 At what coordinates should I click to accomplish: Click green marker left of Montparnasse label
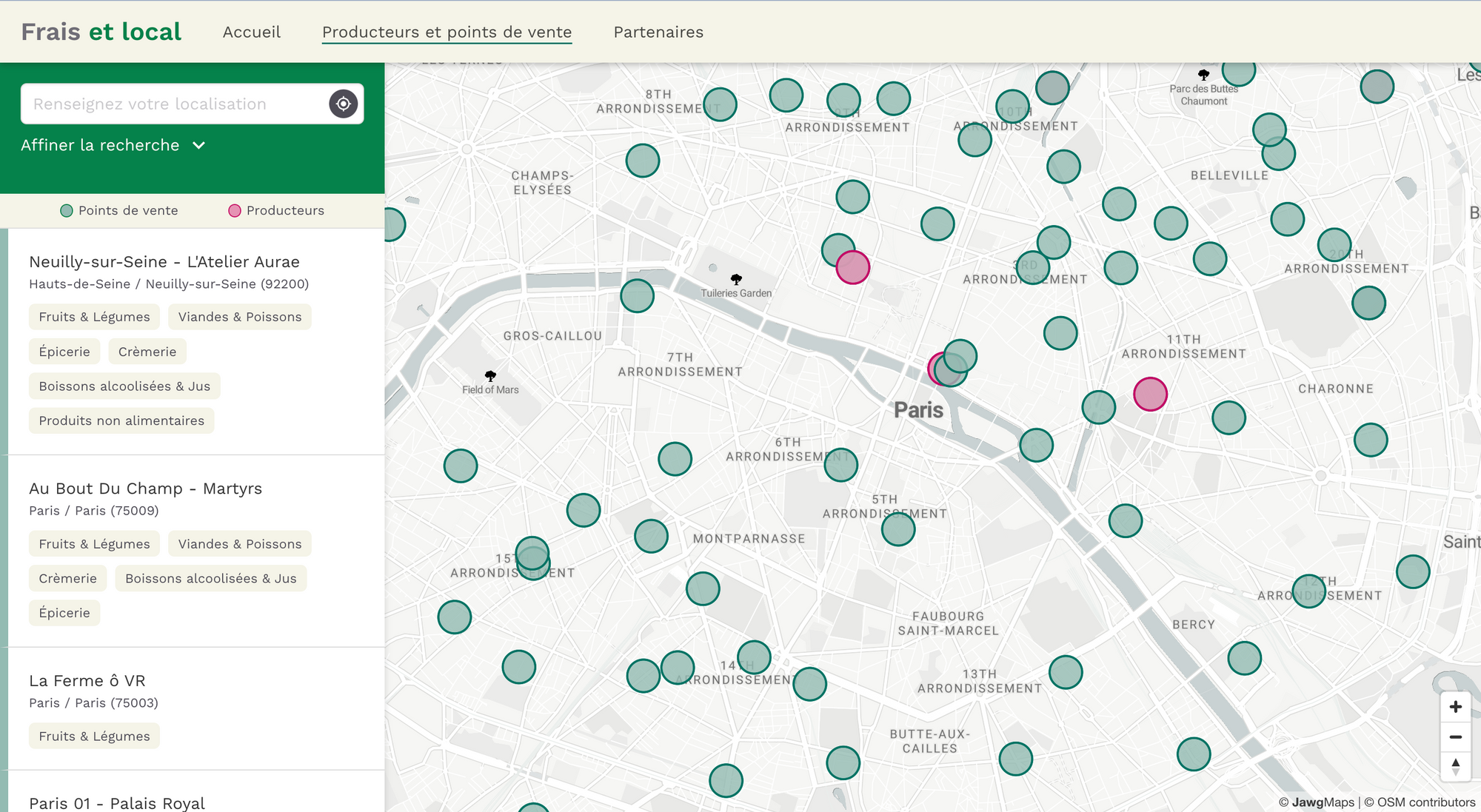click(651, 536)
